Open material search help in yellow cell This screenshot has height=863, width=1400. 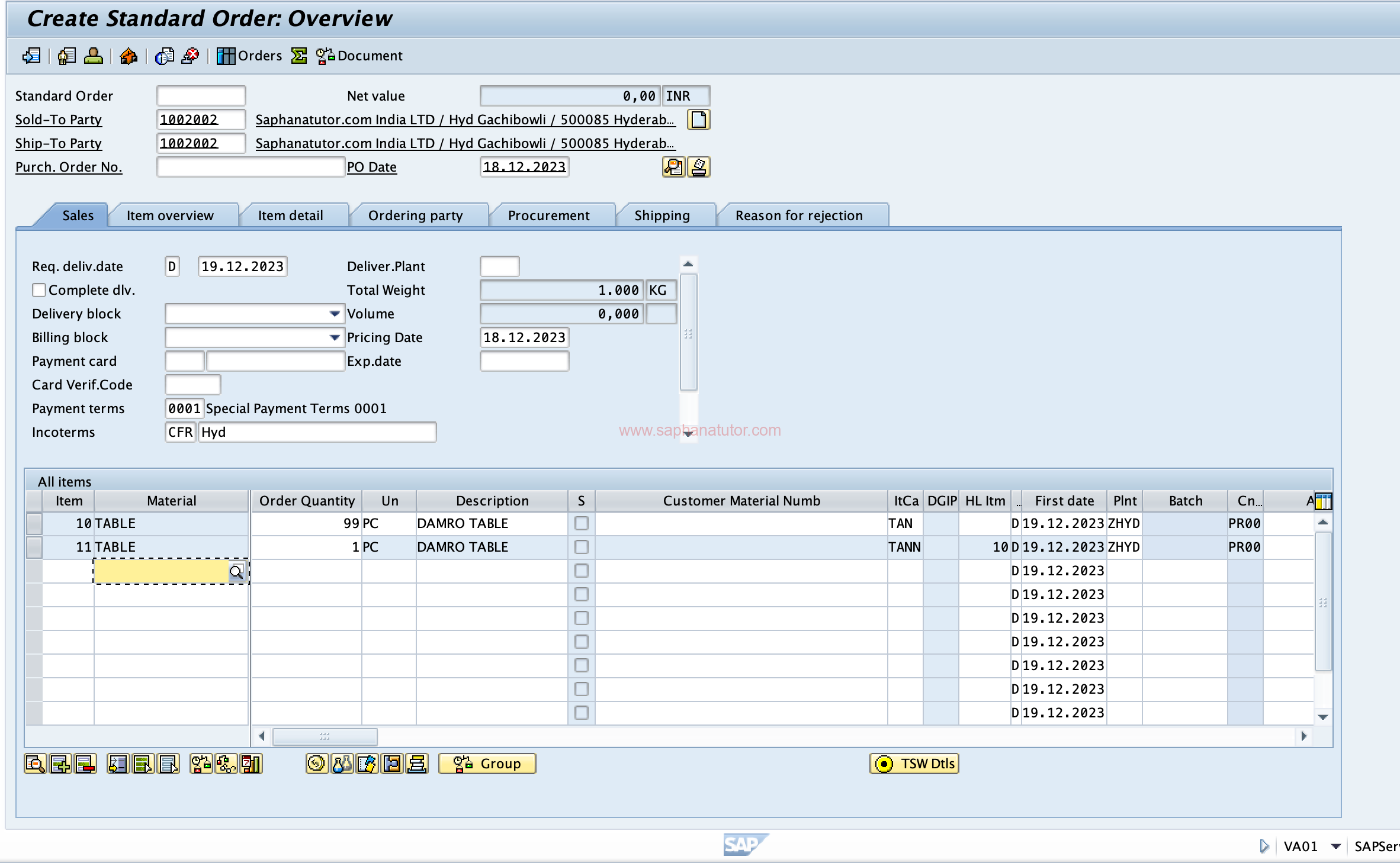coord(237,572)
